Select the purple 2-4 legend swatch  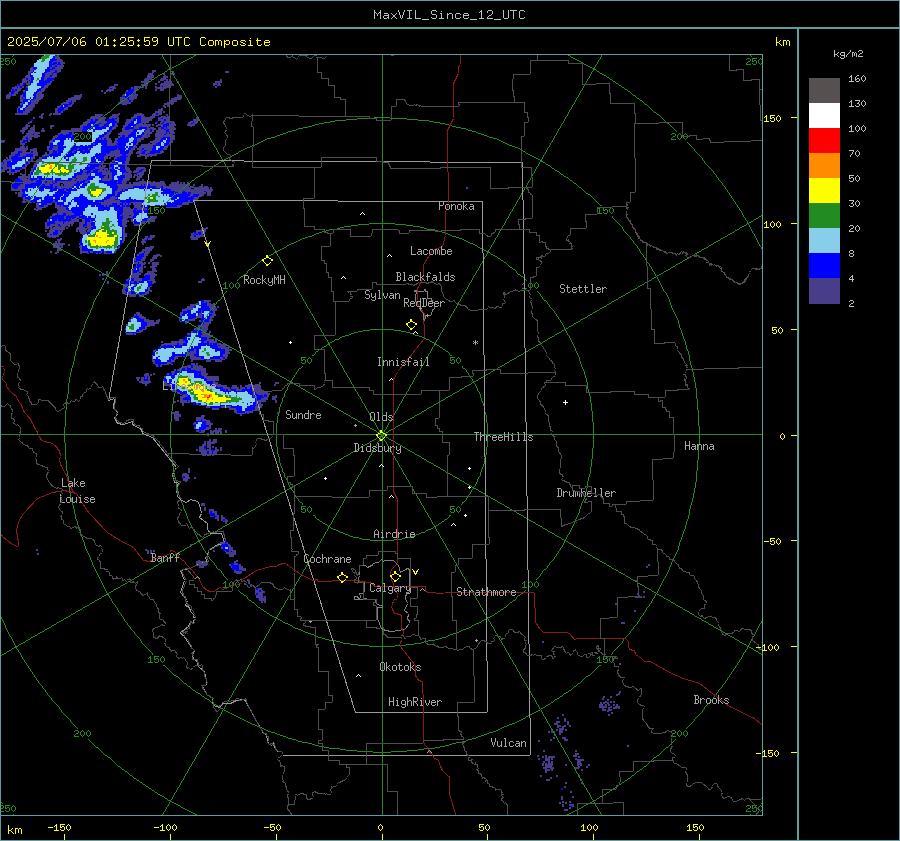tap(824, 291)
